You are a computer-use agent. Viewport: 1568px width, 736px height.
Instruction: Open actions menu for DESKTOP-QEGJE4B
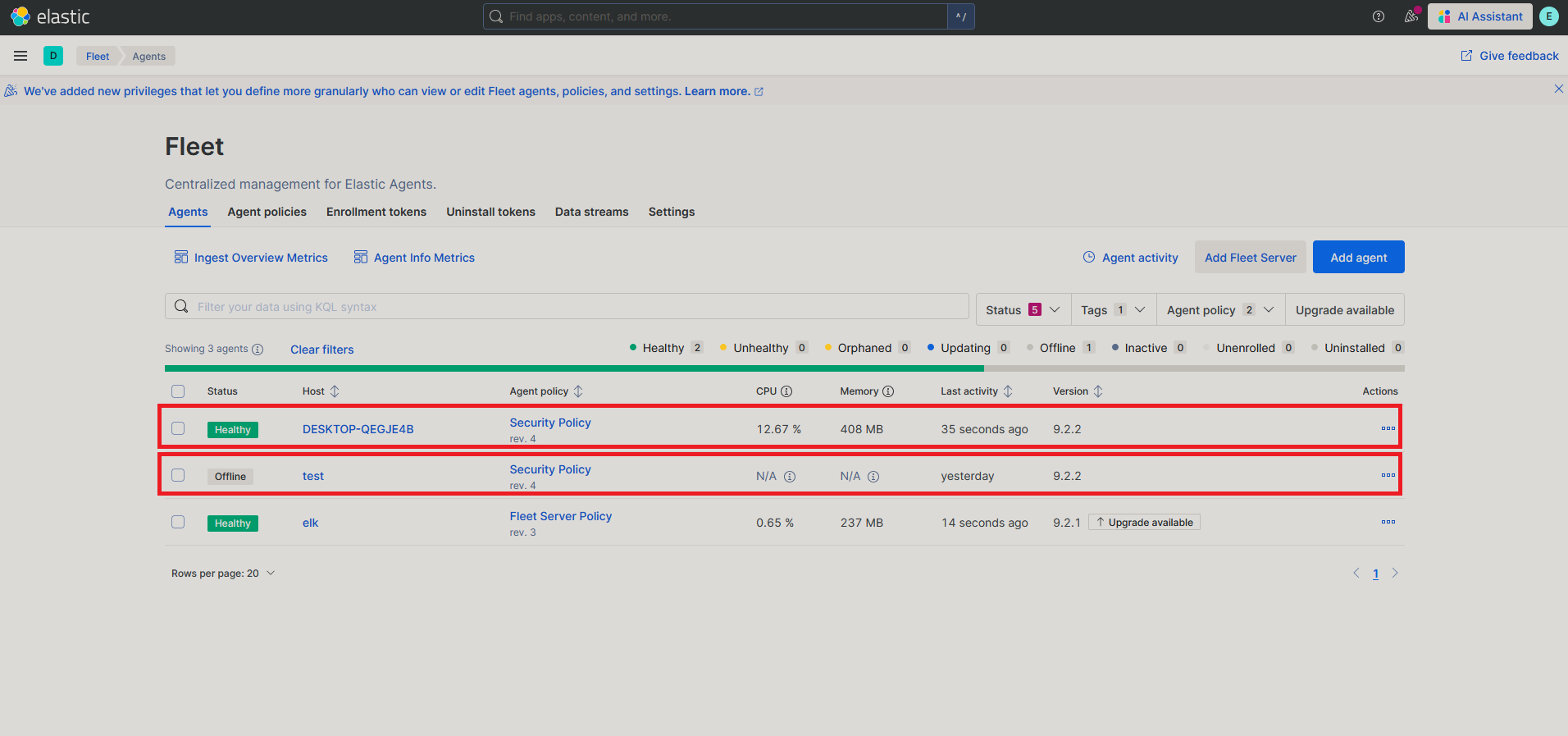point(1388,428)
